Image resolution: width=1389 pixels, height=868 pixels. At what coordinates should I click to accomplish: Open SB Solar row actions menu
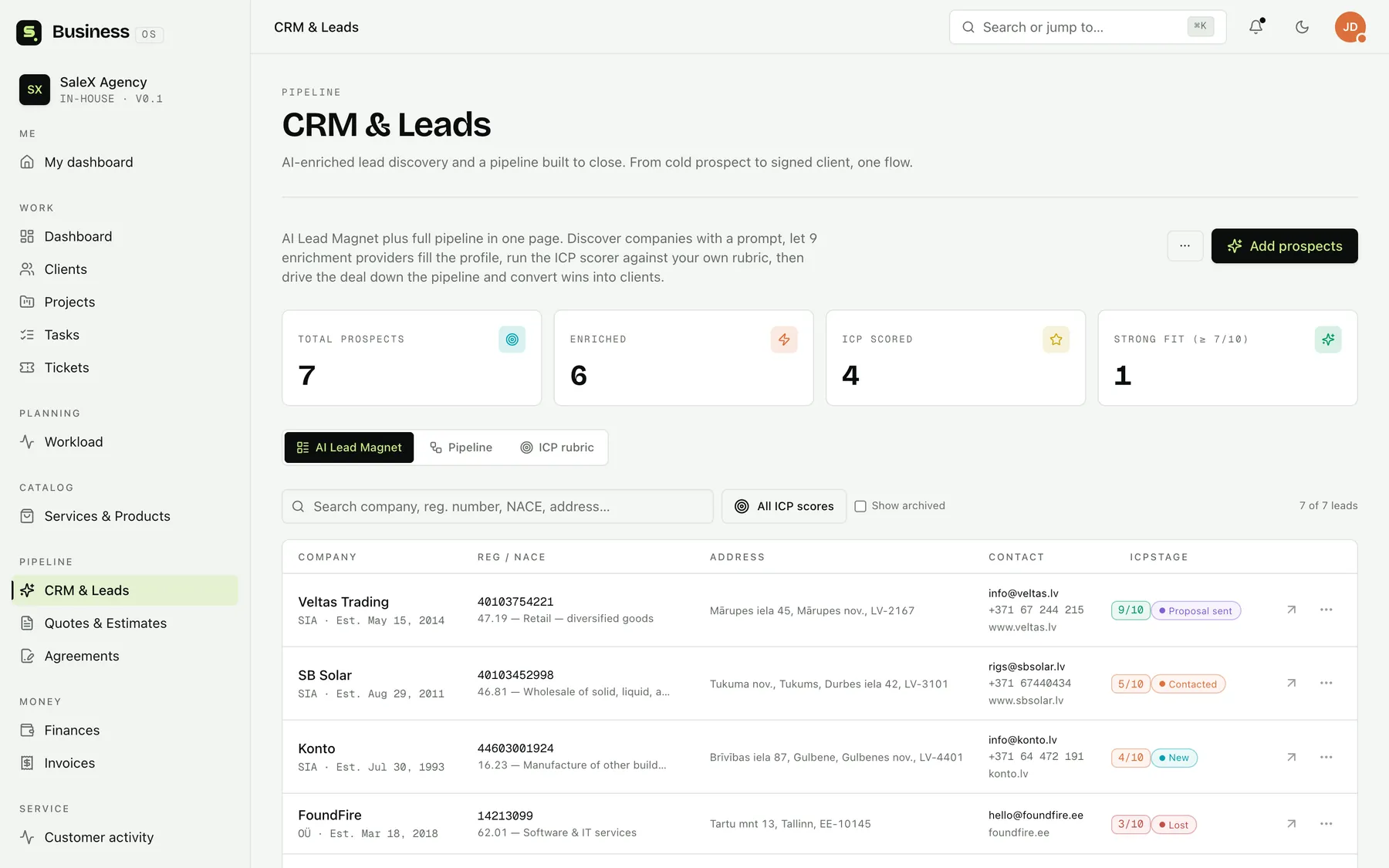[1326, 684]
